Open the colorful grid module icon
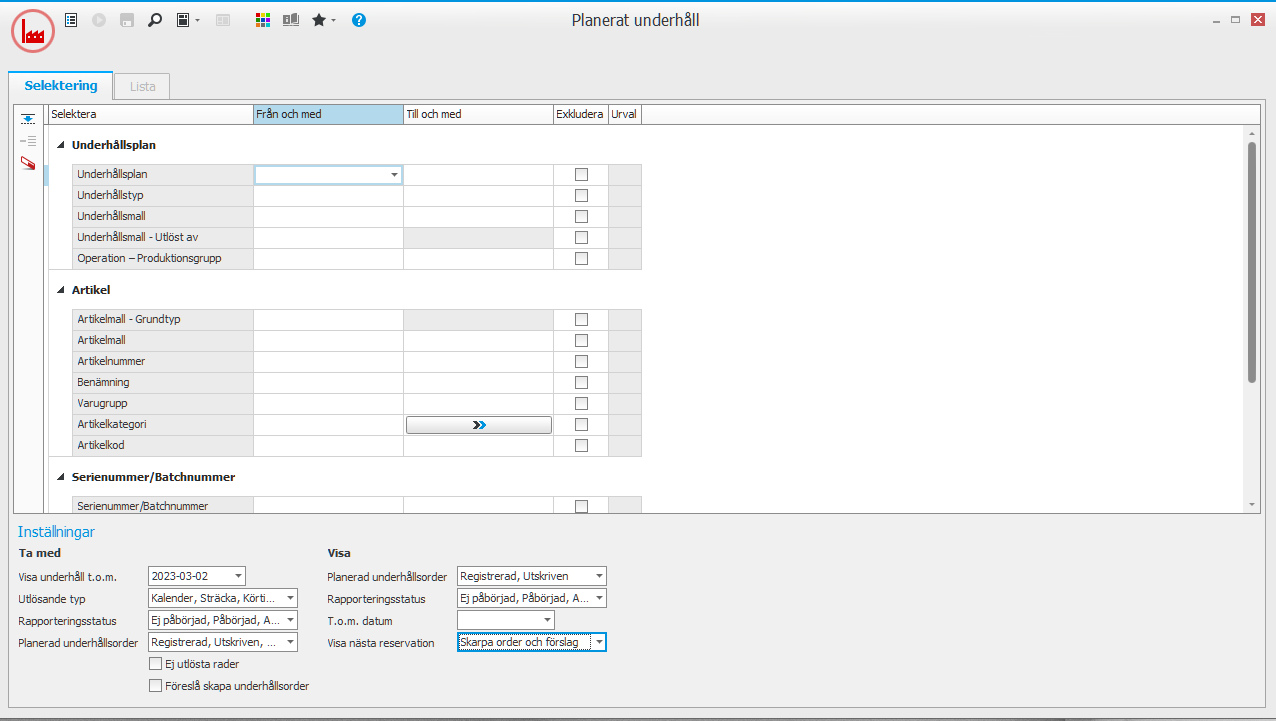The width and height of the screenshot is (1276, 721). pyautogui.click(x=263, y=19)
